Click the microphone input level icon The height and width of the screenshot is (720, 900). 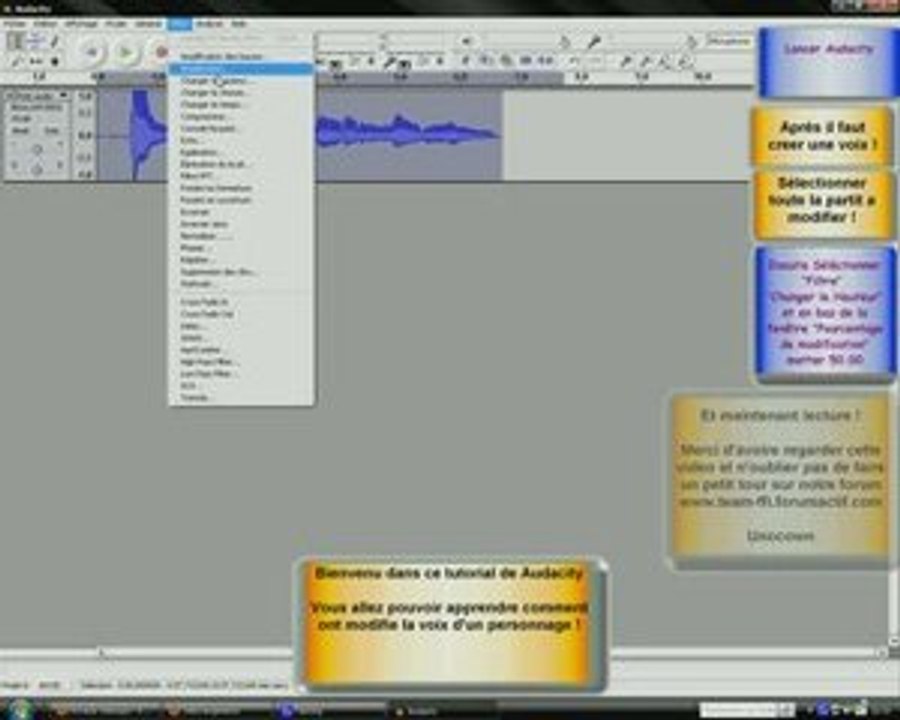point(593,41)
